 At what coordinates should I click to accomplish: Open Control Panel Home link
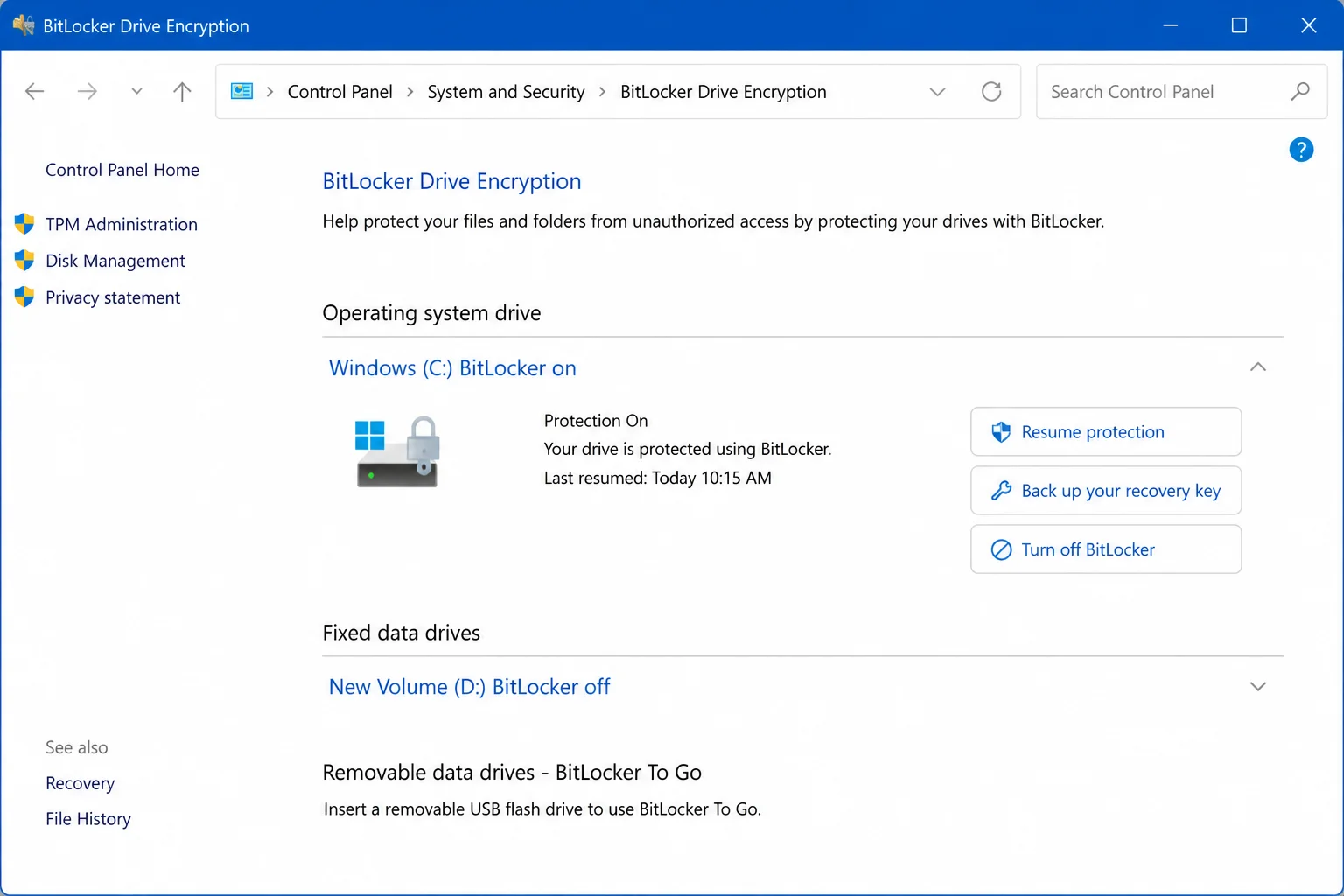click(x=122, y=170)
